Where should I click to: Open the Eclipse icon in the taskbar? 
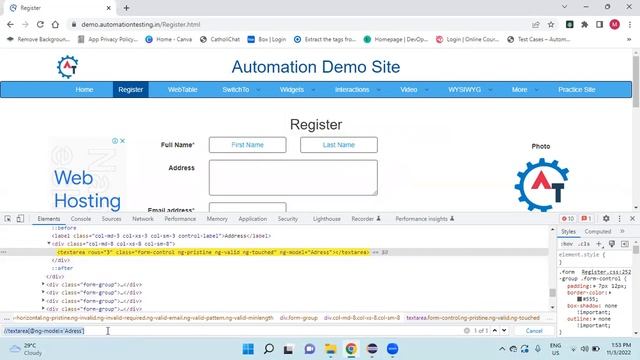(372, 349)
